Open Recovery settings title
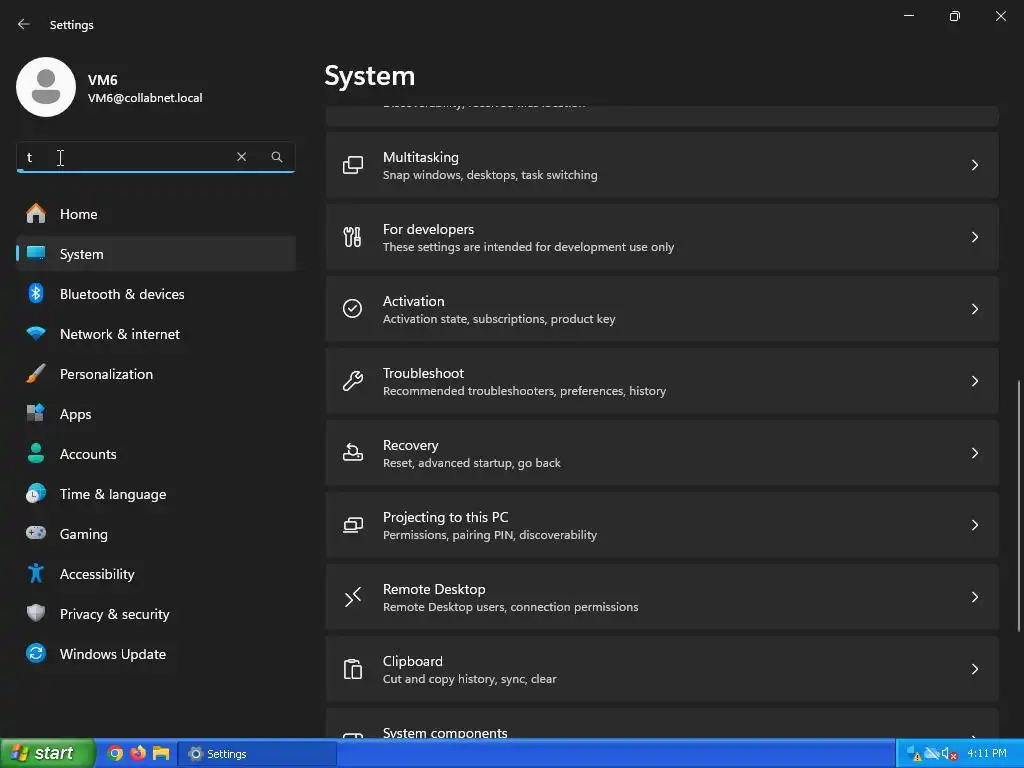Viewport: 1024px width, 768px height. tap(410, 445)
